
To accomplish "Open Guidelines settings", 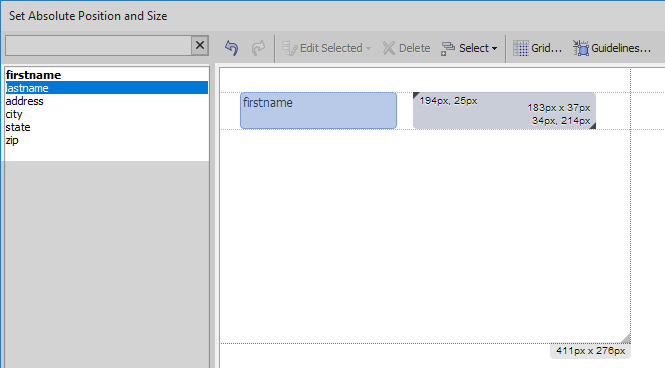I will click(612, 48).
